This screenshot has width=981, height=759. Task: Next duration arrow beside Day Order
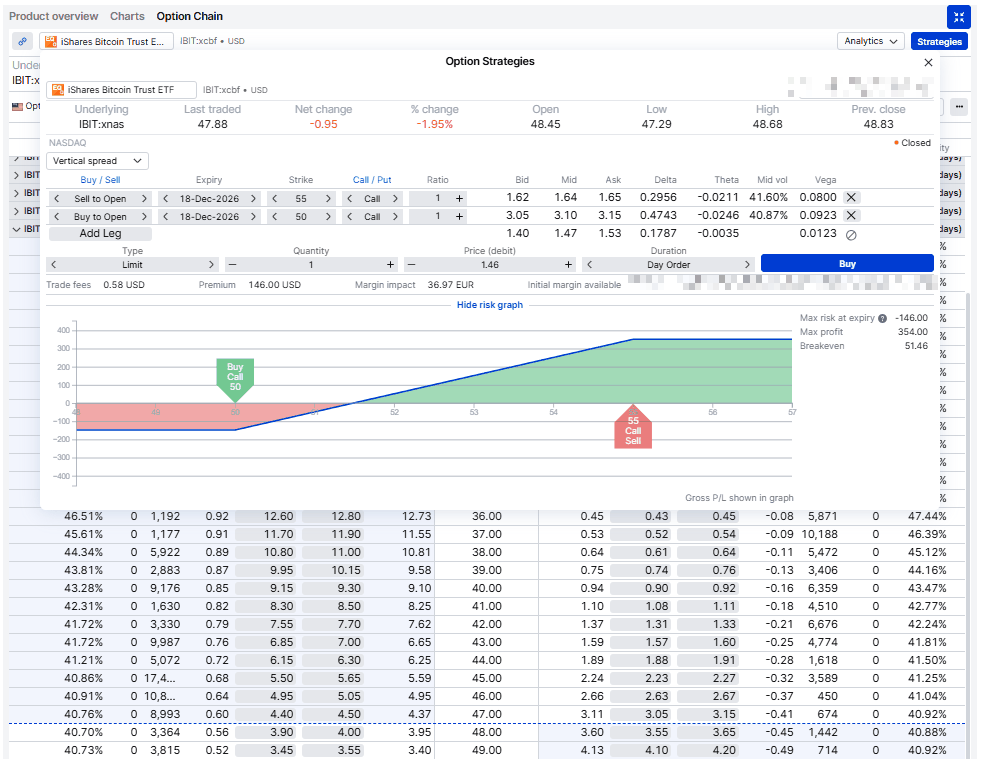[747, 265]
